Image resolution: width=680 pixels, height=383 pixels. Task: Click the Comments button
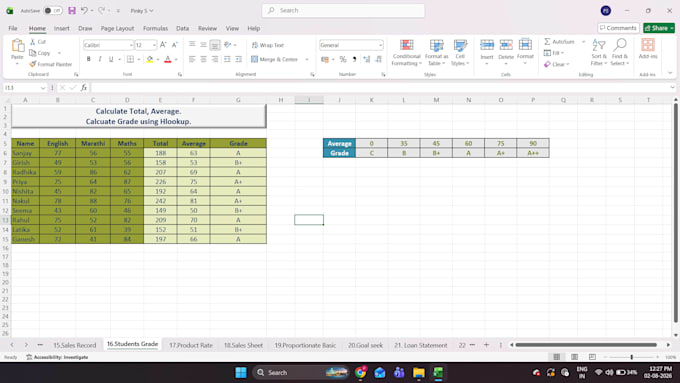click(618, 28)
